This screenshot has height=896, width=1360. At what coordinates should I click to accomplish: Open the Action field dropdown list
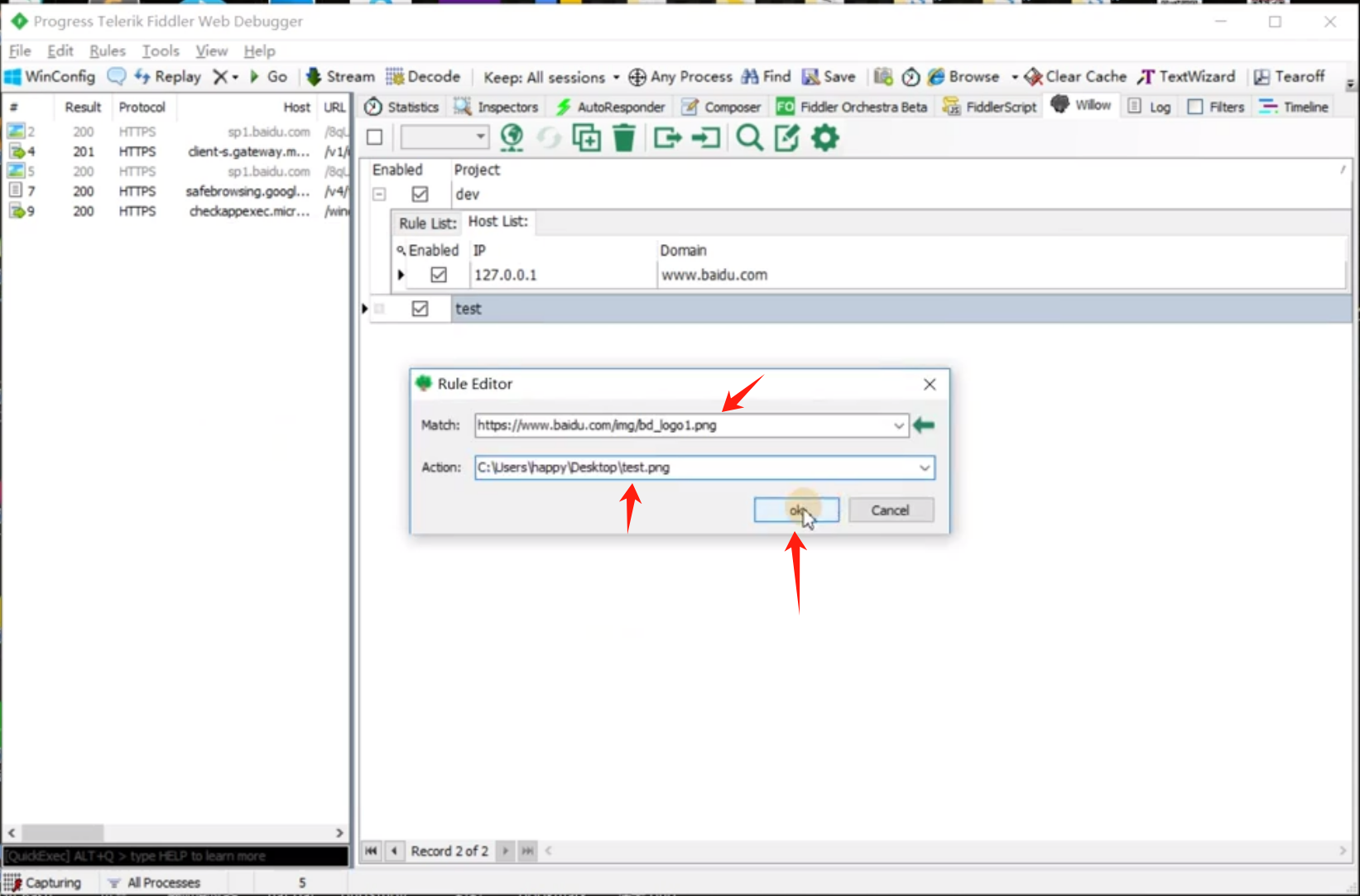point(924,468)
